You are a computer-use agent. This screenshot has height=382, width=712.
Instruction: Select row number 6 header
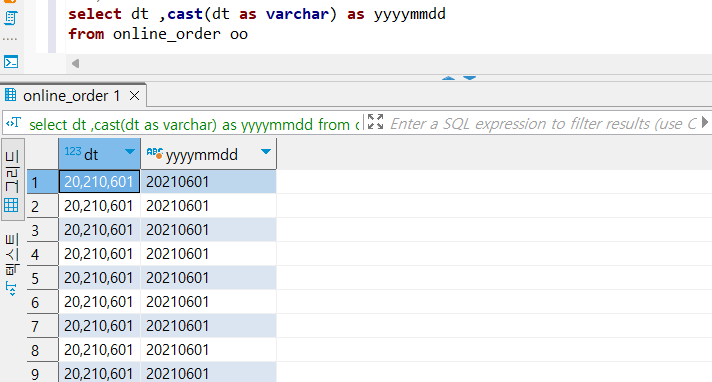[43, 302]
